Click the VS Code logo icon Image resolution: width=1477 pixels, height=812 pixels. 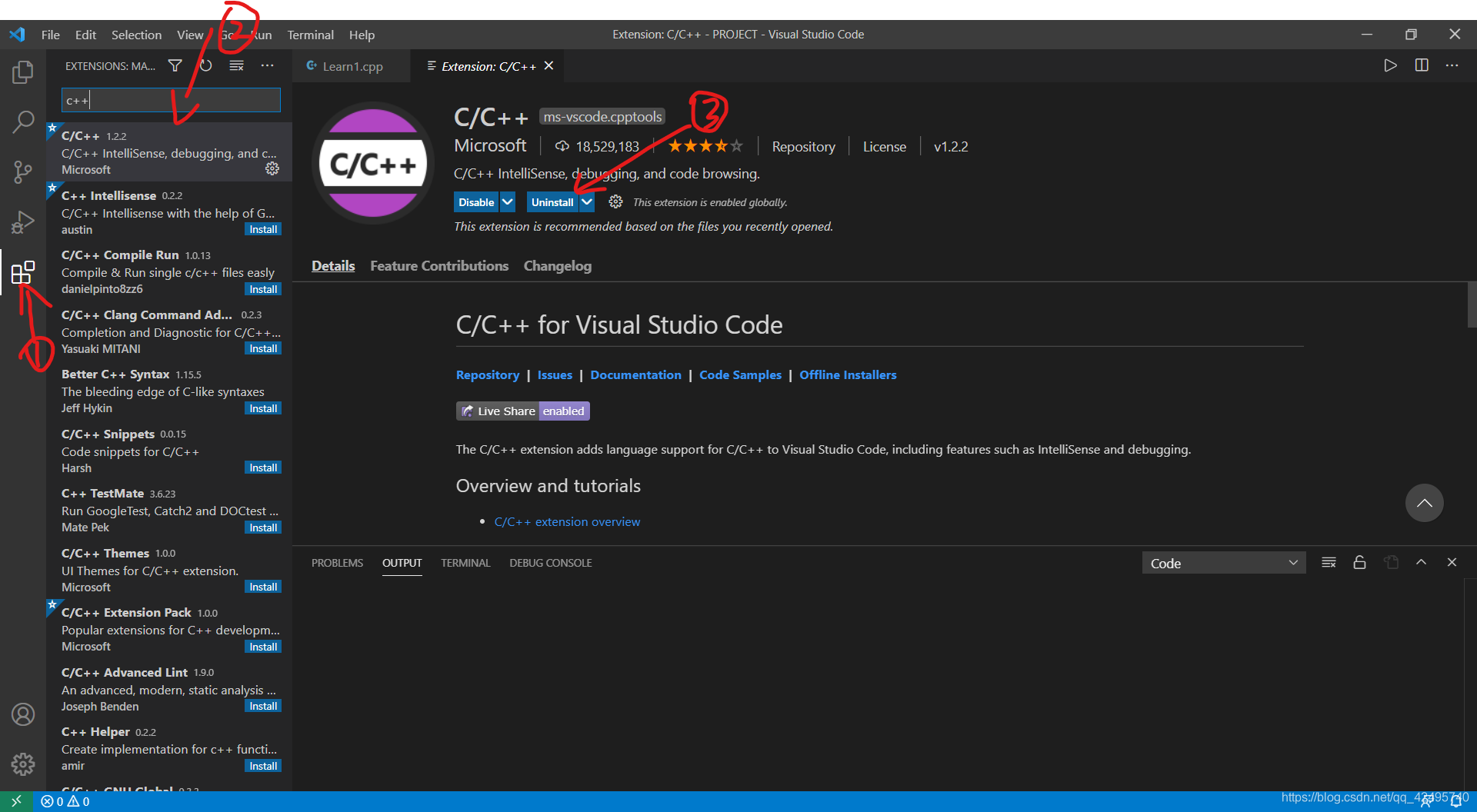tap(17, 35)
